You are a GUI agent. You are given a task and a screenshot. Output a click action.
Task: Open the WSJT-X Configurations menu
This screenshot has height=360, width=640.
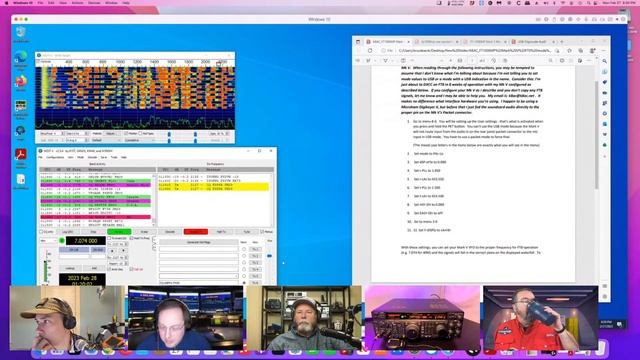point(55,157)
